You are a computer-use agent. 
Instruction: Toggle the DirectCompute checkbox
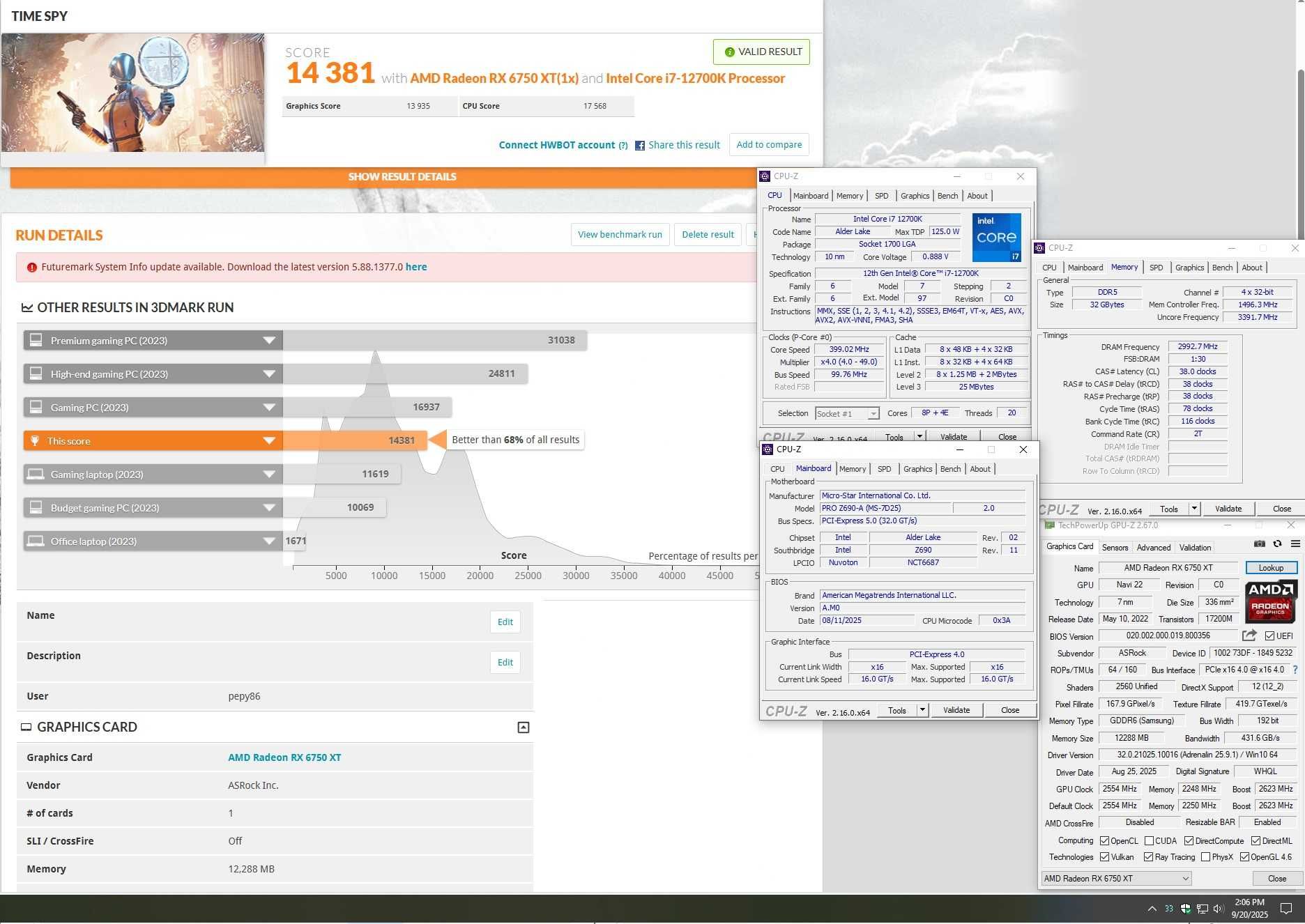(x=1189, y=841)
